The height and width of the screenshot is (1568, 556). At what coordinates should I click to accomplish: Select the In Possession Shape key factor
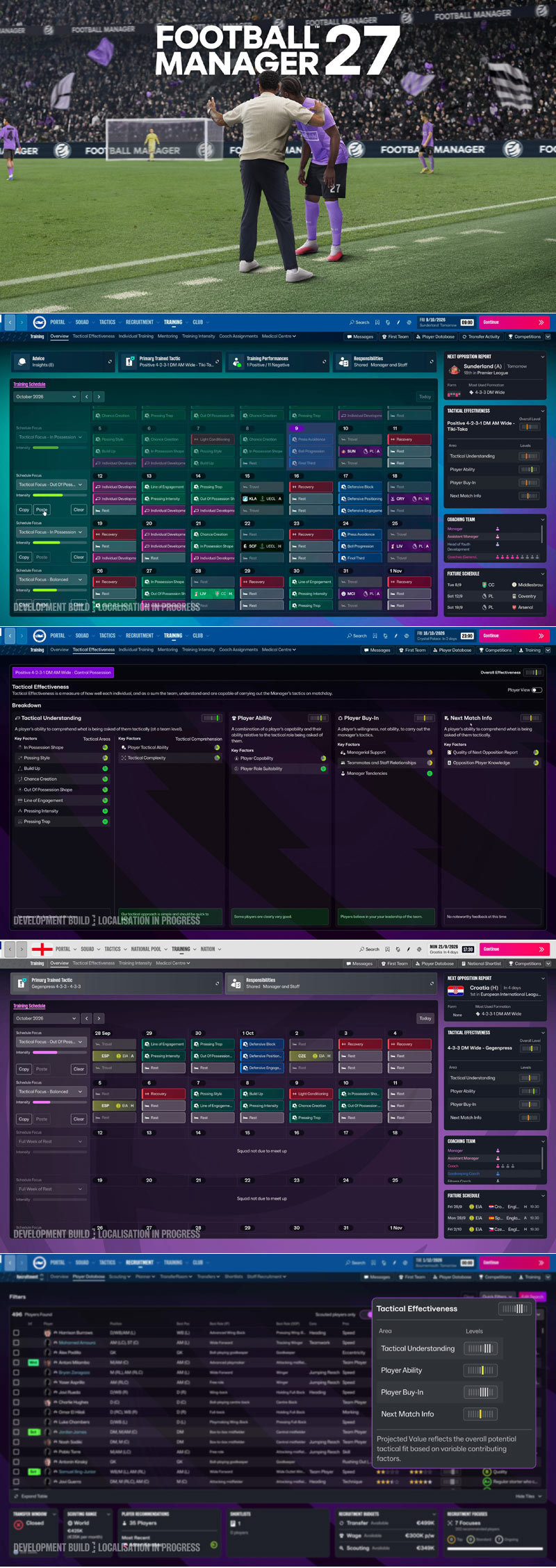61,747
